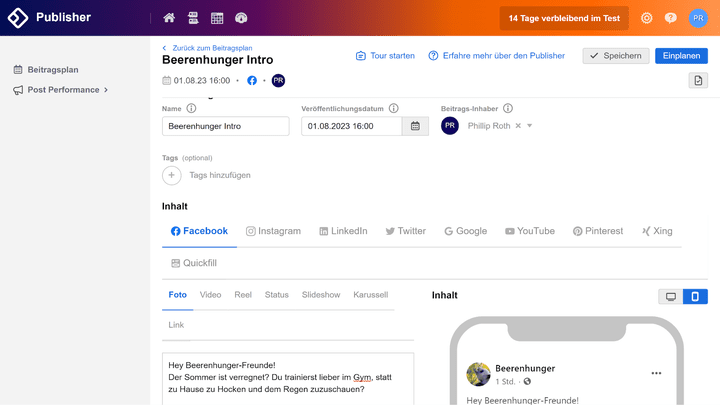The image size is (720, 405).
Task: Click the Post Performance megaphone icon
Action: click(x=18, y=90)
